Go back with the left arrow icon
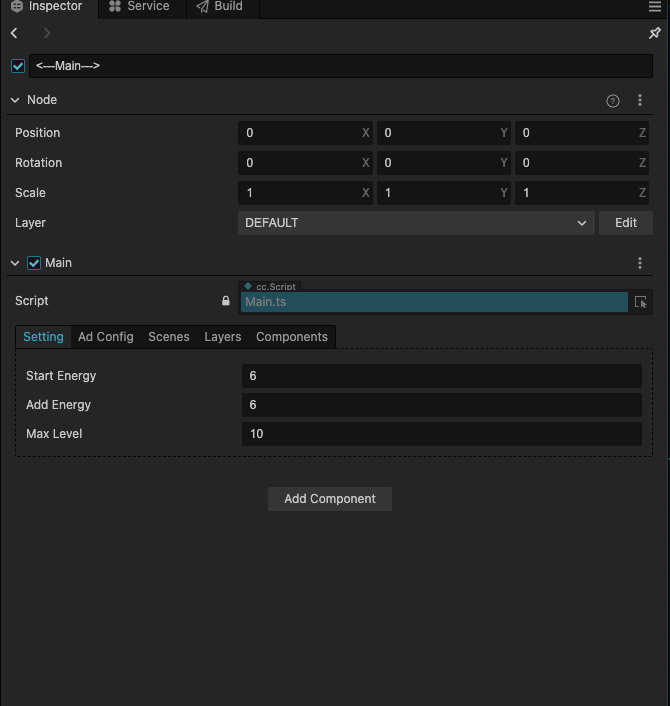The height and width of the screenshot is (706, 670). pyautogui.click(x=14, y=33)
